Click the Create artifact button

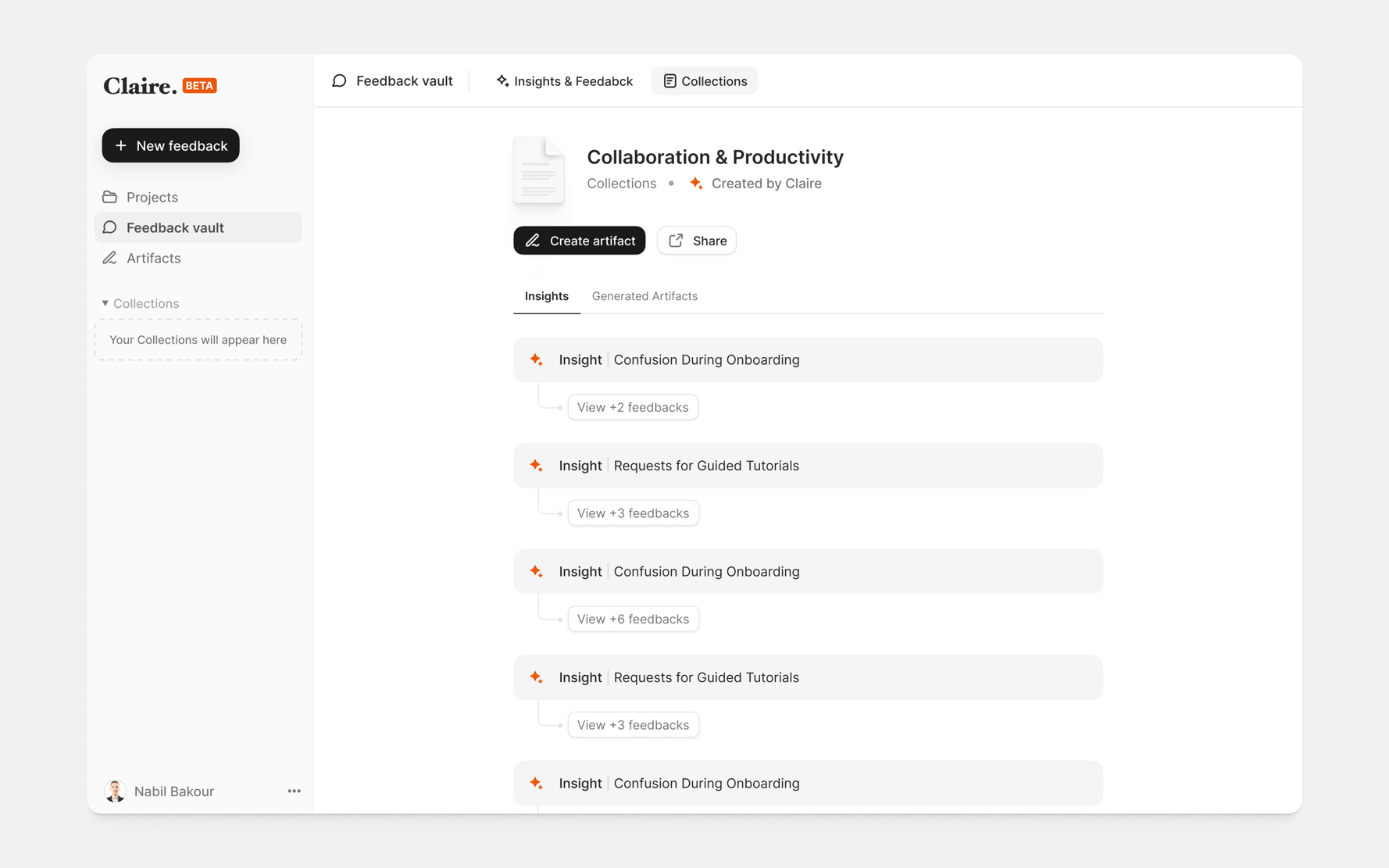[x=580, y=241]
